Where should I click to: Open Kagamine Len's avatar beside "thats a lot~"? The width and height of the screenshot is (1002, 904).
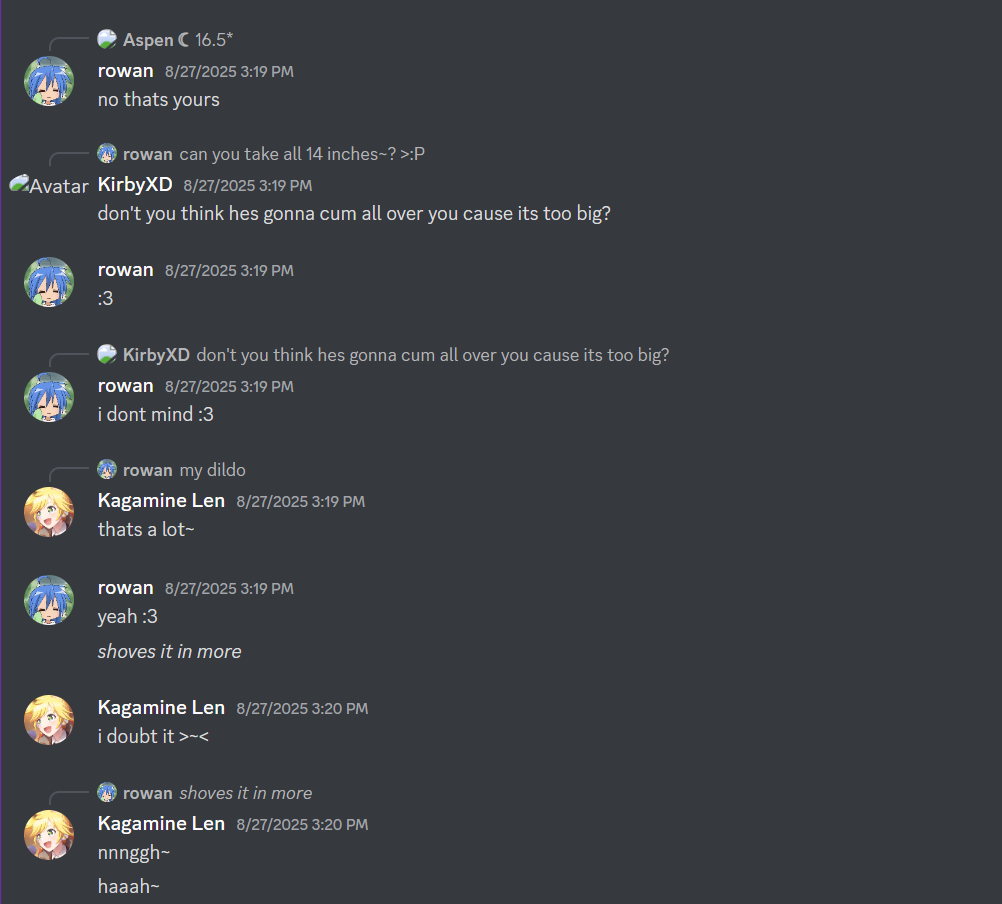pos(49,512)
